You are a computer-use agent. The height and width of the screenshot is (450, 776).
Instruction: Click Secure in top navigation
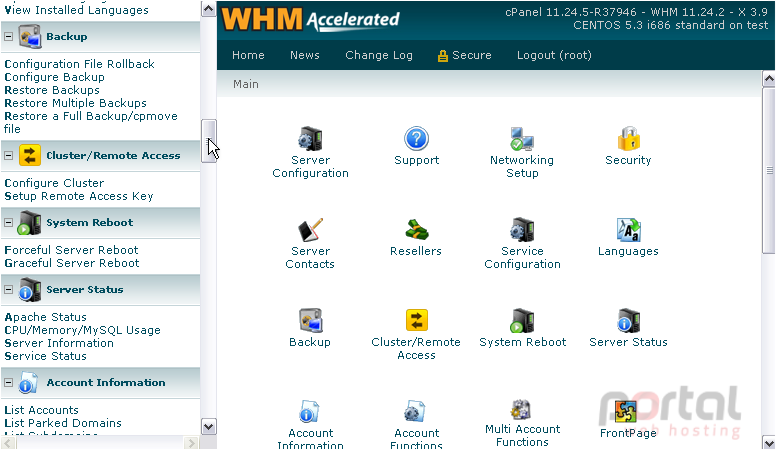[465, 55]
